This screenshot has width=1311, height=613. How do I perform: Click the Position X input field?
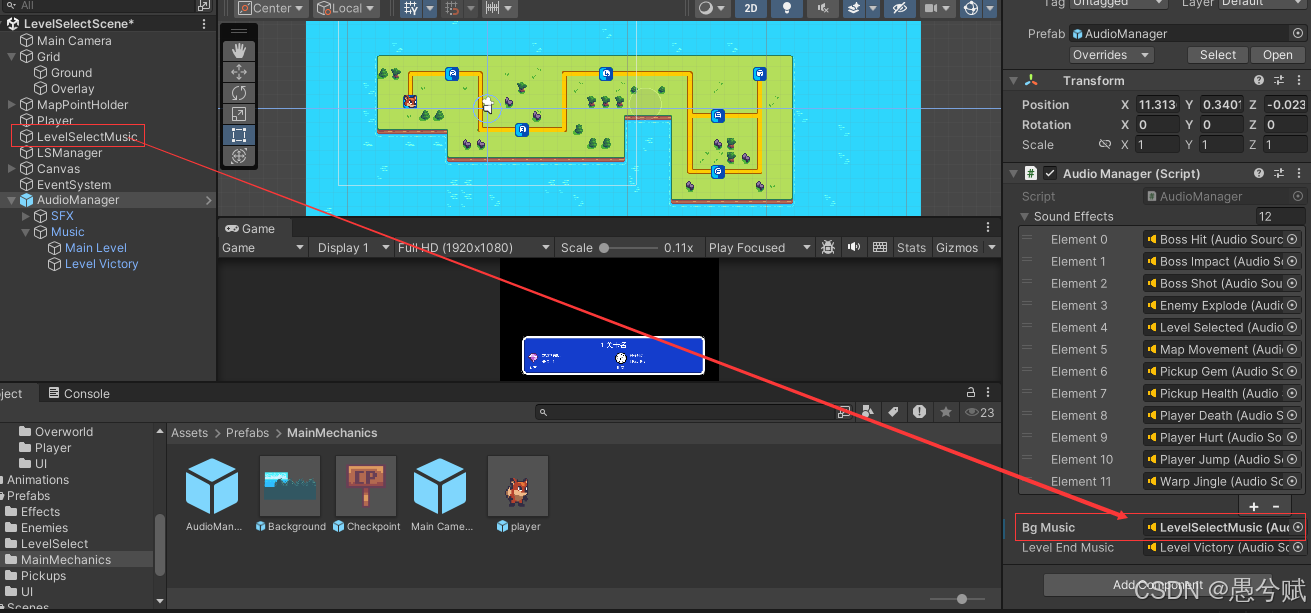[x=1158, y=105]
